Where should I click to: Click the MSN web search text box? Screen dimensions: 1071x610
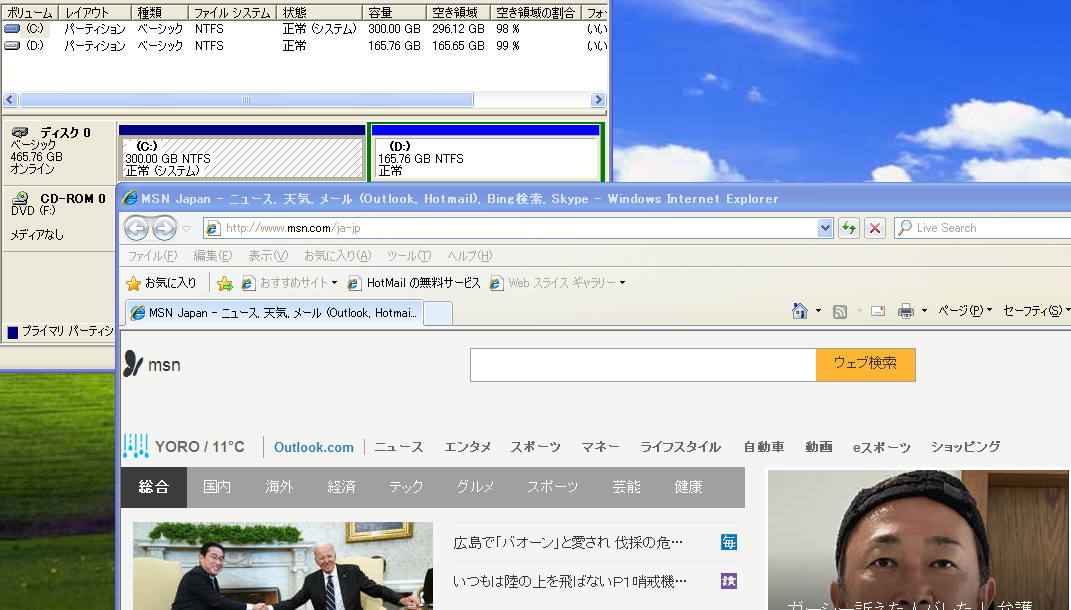[643, 365]
